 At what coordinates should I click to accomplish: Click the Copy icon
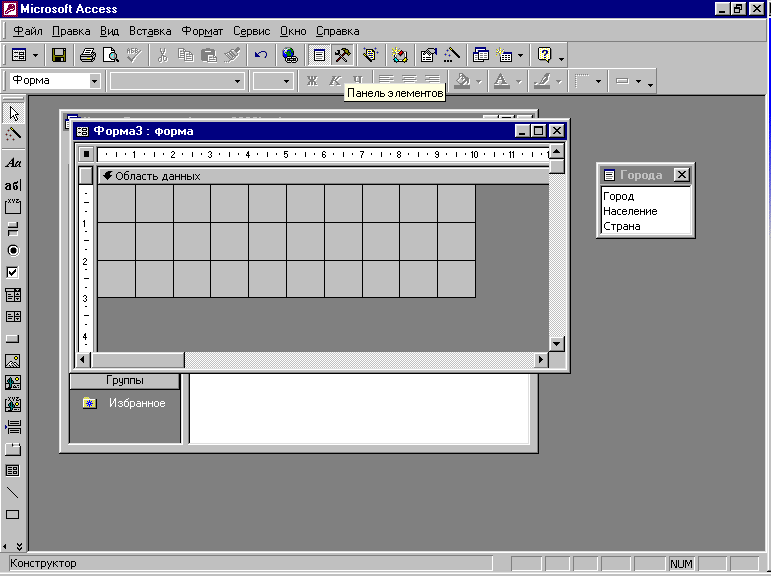tap(185, 55)
